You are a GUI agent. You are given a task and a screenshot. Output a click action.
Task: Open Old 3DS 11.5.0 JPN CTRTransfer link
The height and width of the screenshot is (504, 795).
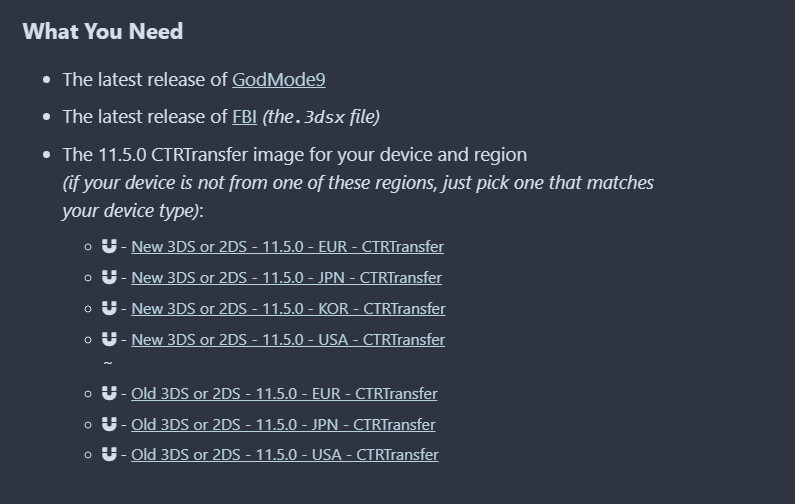(283, 424)
